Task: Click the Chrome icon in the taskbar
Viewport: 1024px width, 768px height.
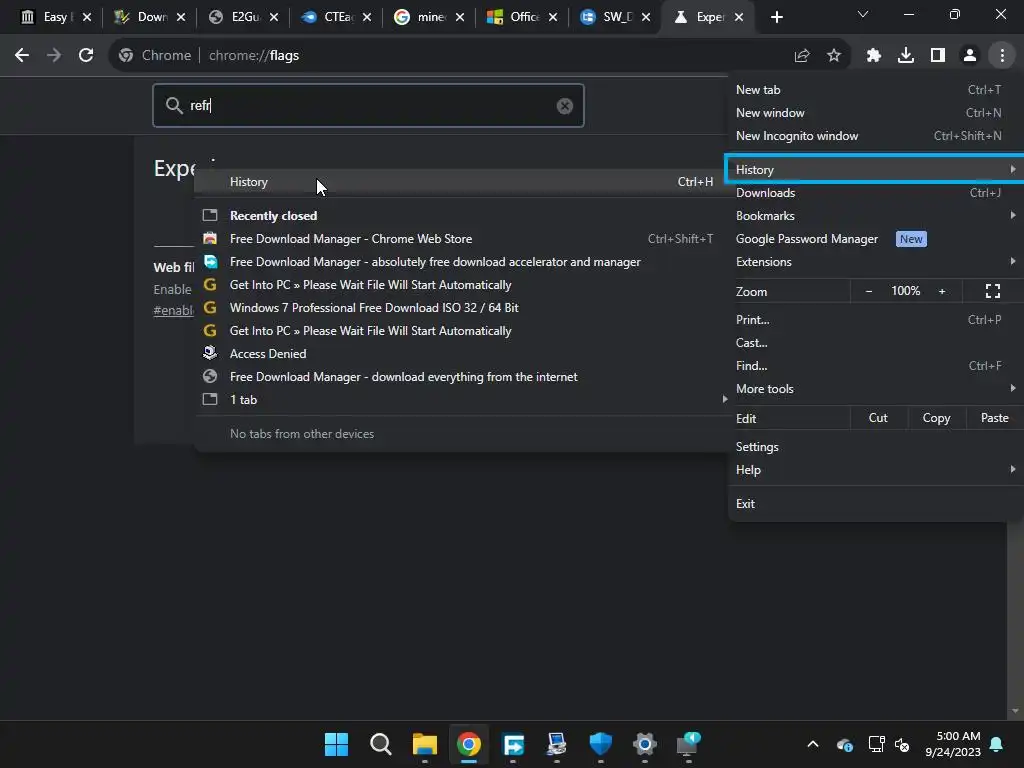Action: point(468,744)
